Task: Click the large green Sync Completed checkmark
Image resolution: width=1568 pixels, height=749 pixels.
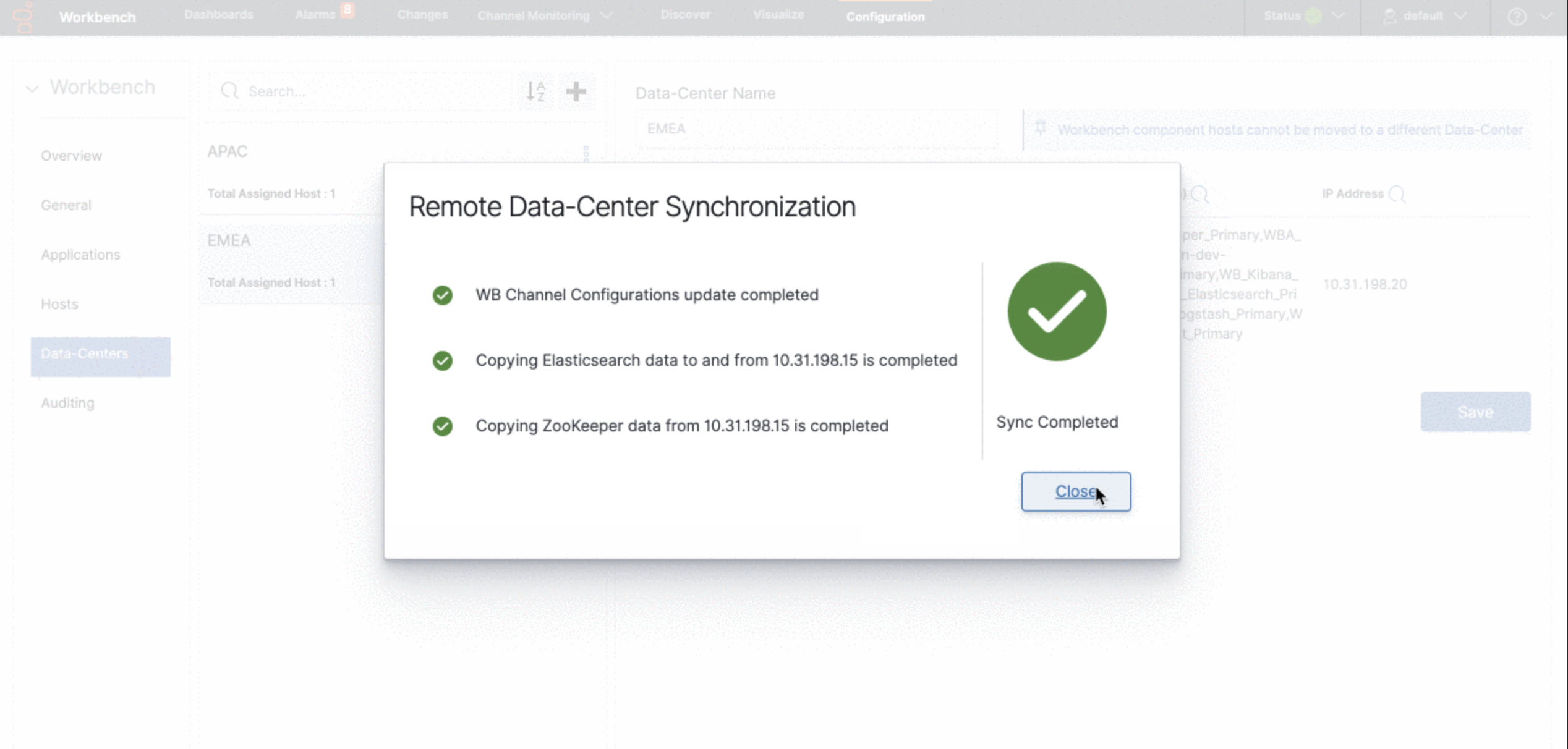Action: coord(1057,311)
